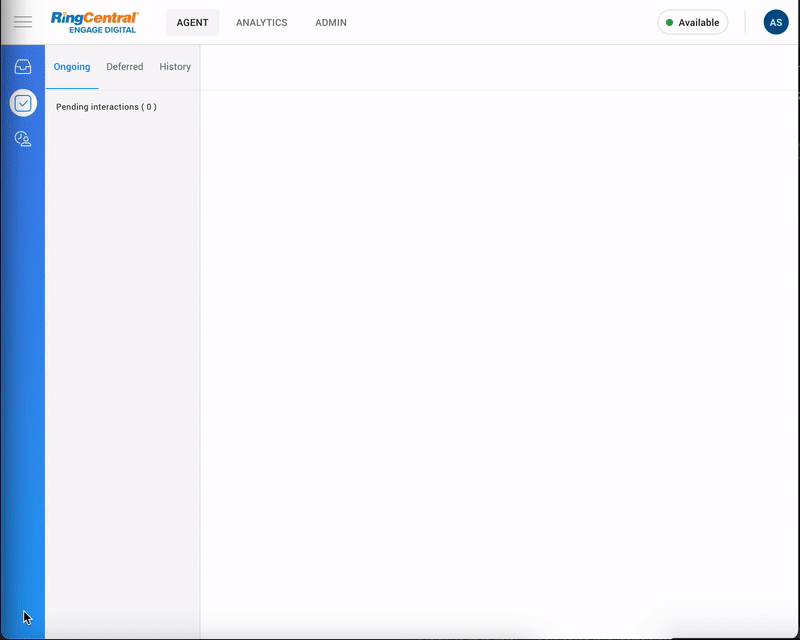Viewport: 800px width, 640px height.
Task: Click the Pending interactions ( 0 ) label
Action: click(106, 107)
